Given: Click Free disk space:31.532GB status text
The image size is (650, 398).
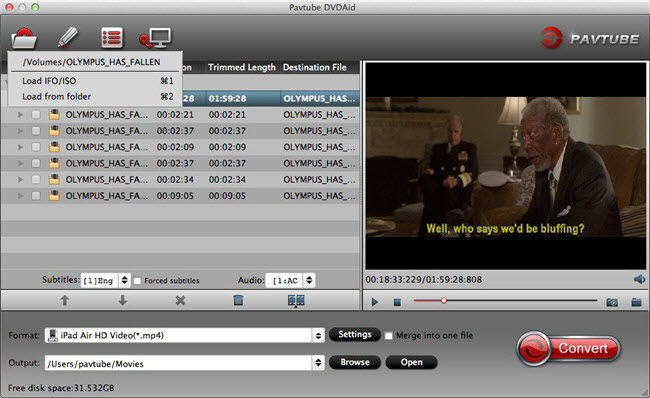Looking at the screenshot, I should (61, 388).
